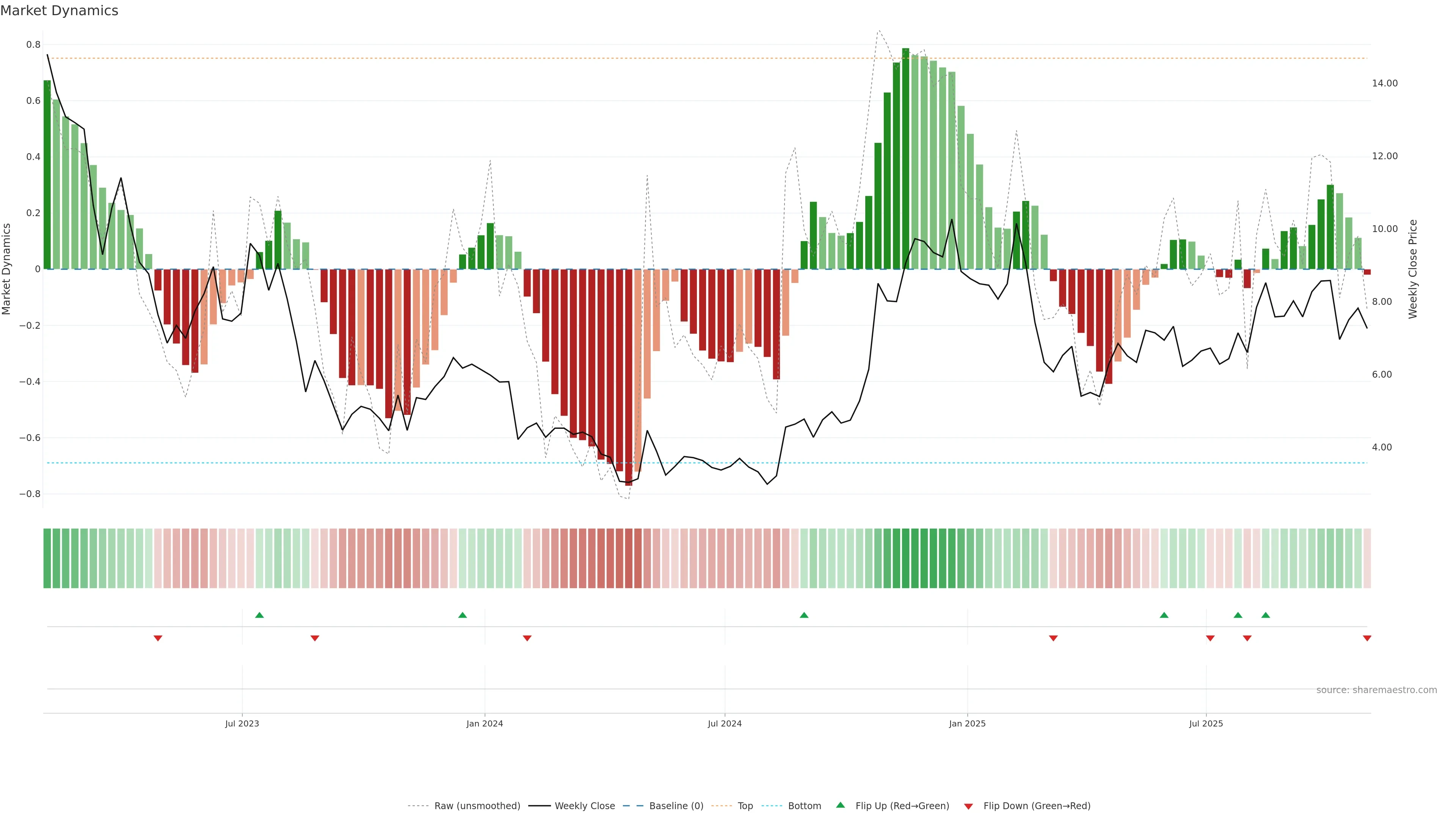
Task: Click the green flip-up triangle after Jul 2024
Action: [x=804, y=615]
